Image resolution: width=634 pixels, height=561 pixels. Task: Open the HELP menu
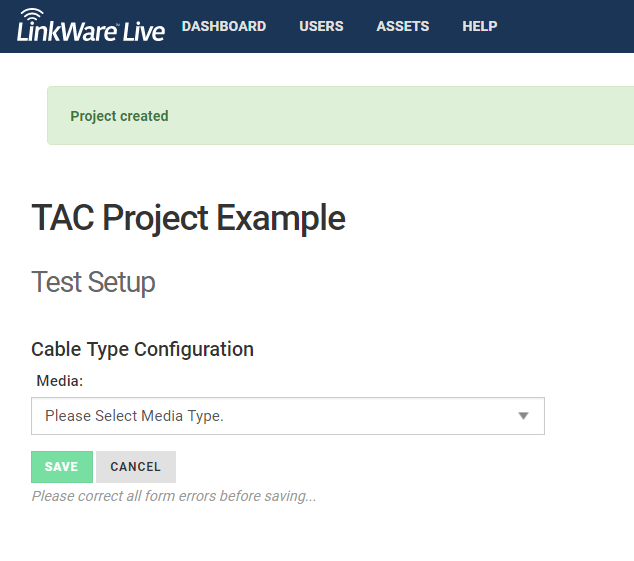(480, 26)
